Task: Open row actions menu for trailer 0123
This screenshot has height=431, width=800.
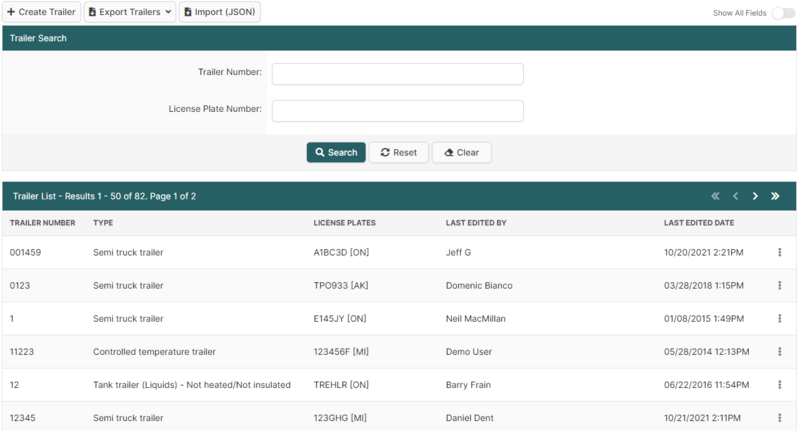Action: tap(779, 285)
